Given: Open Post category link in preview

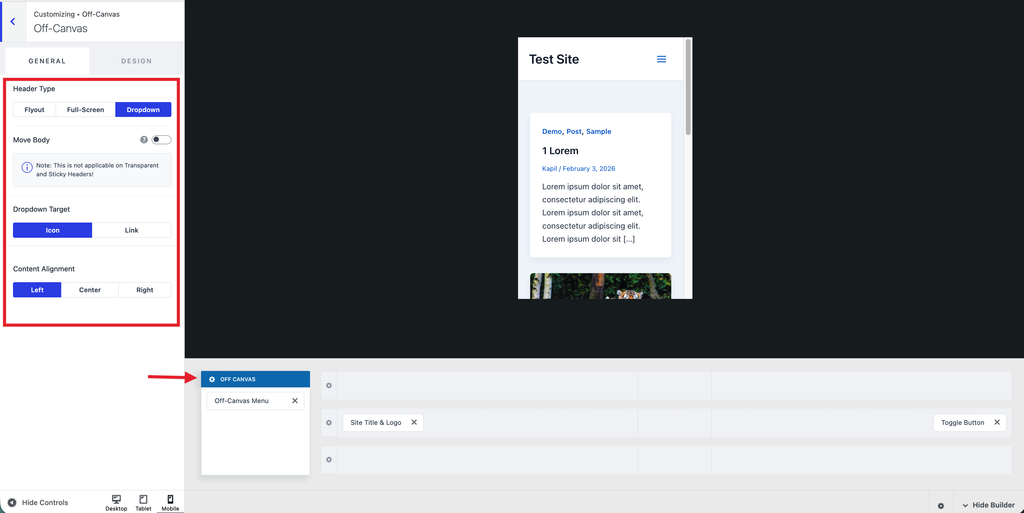Looking at the screenshot, I should [573, 131].
